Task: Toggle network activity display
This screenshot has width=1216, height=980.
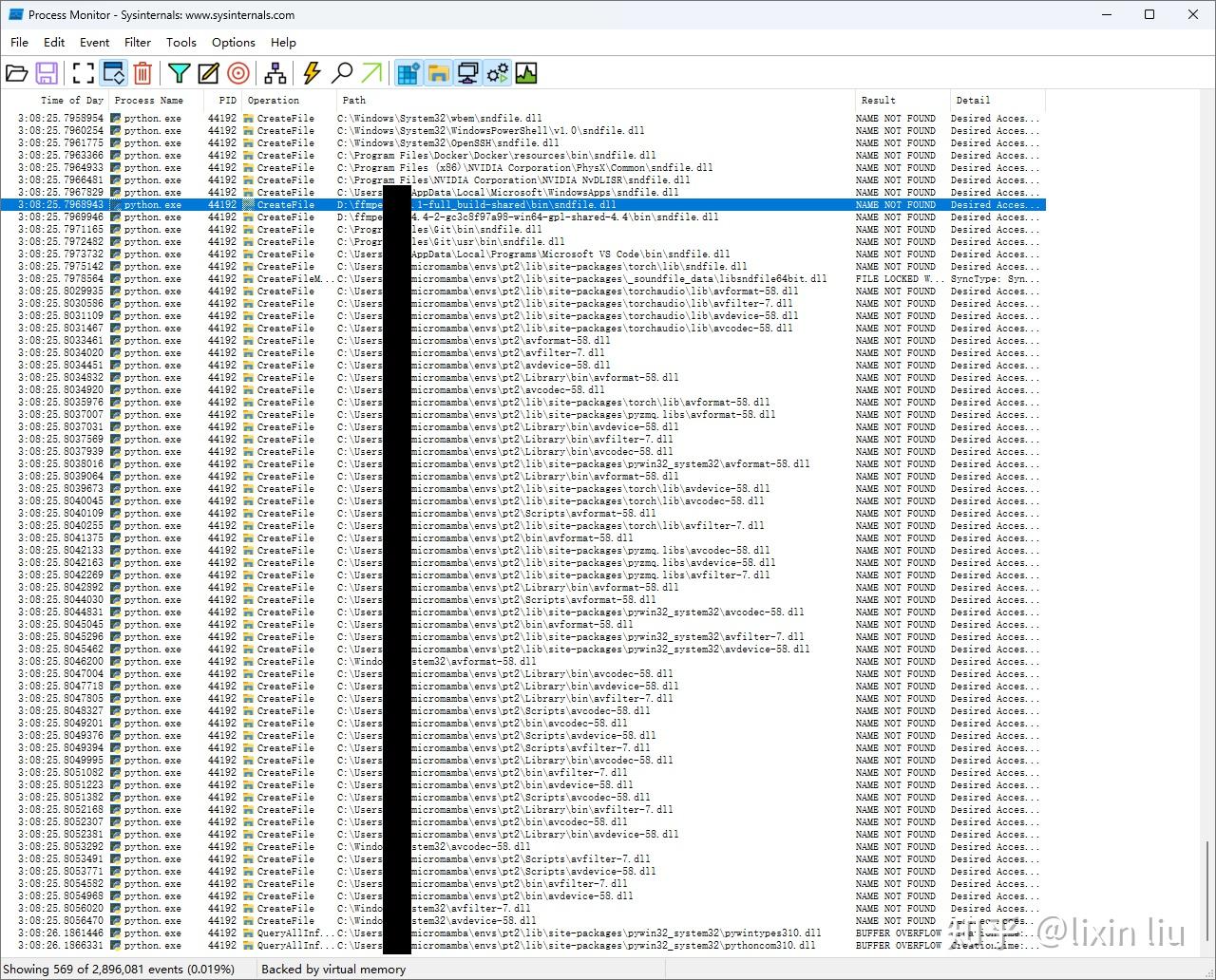Action: pos(466,72)
